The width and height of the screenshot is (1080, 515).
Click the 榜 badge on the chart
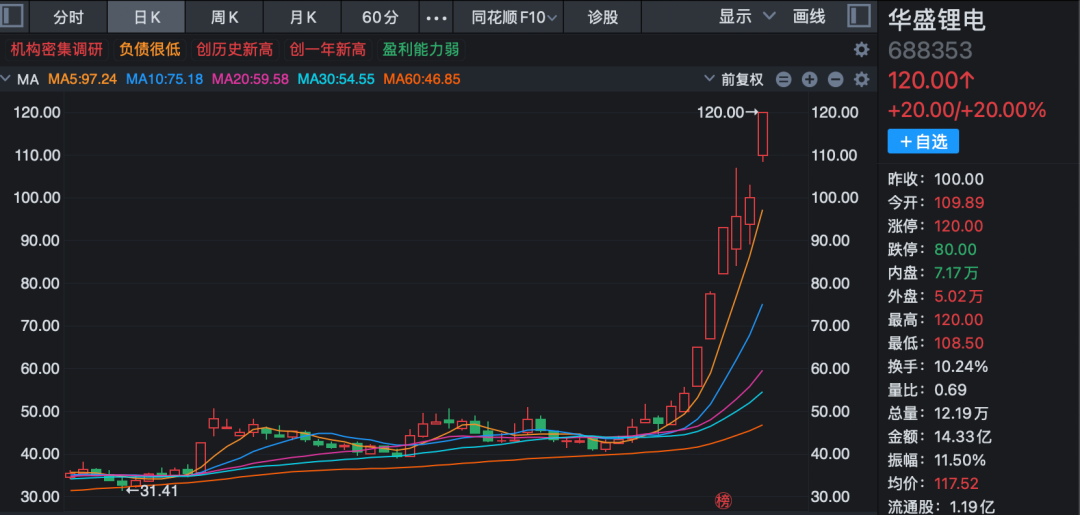pyautogui.click(x=723, y=502)
